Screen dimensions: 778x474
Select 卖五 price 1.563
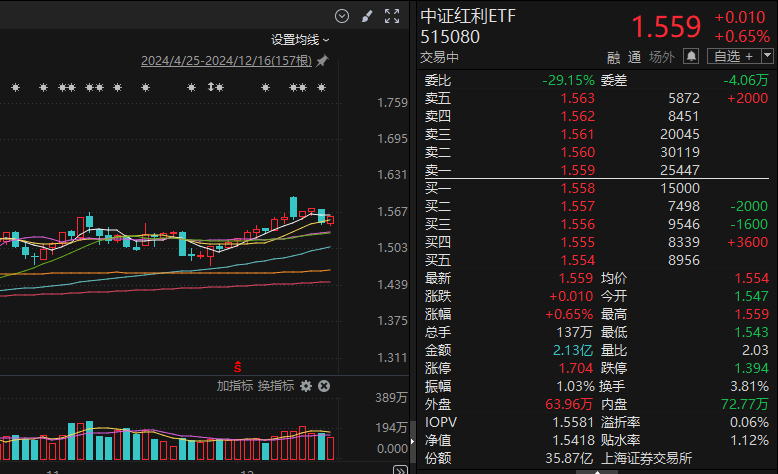(x=578, y=98)
